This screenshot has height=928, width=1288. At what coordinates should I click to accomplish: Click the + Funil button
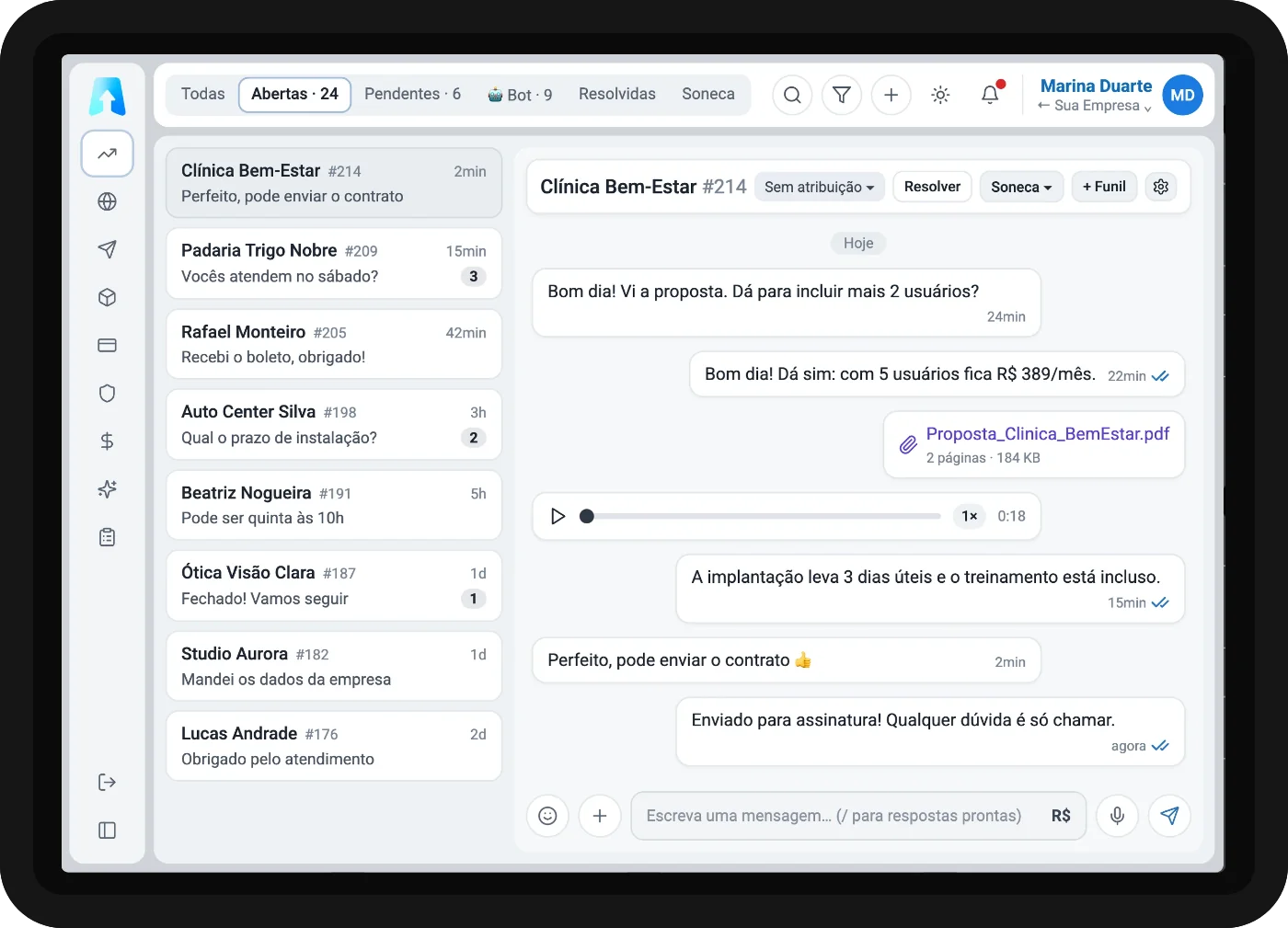pyautogui.click(x=1104, y=187)
